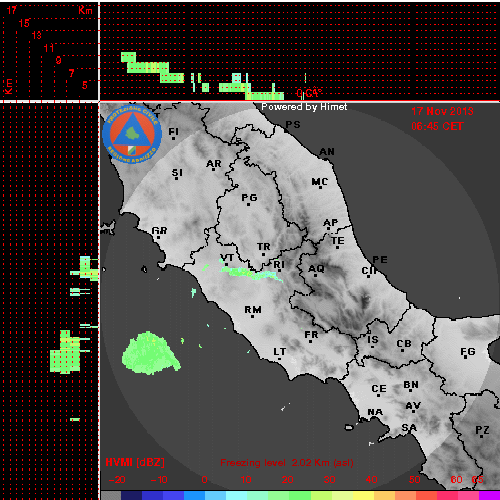500x500 pixels.
Task: Click the 'Powered by Himet' caption
Action: 304,107
